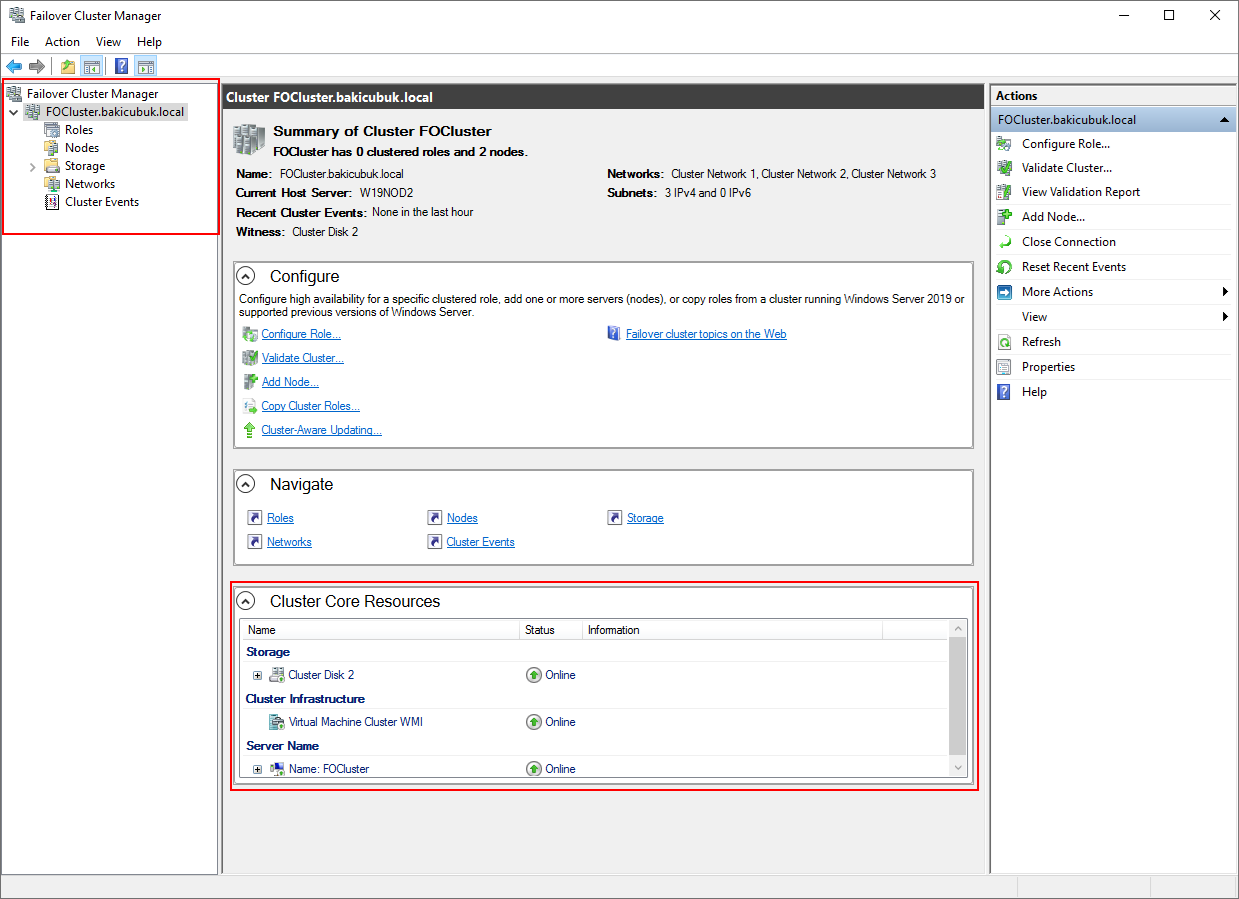
Task: Click the Virtual Machine Cluster WMI icon
Action: click(277, 722)
